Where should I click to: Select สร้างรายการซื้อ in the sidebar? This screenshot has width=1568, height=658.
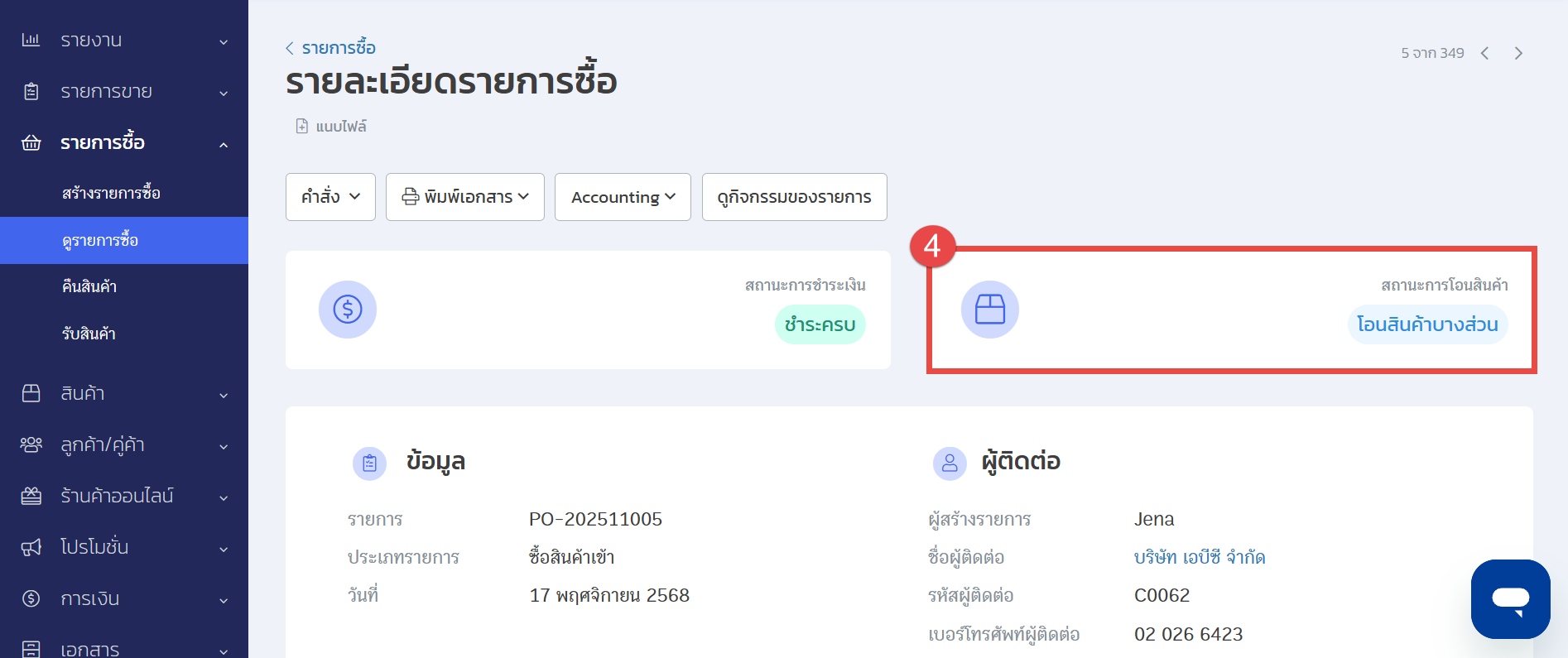(112, 193)
